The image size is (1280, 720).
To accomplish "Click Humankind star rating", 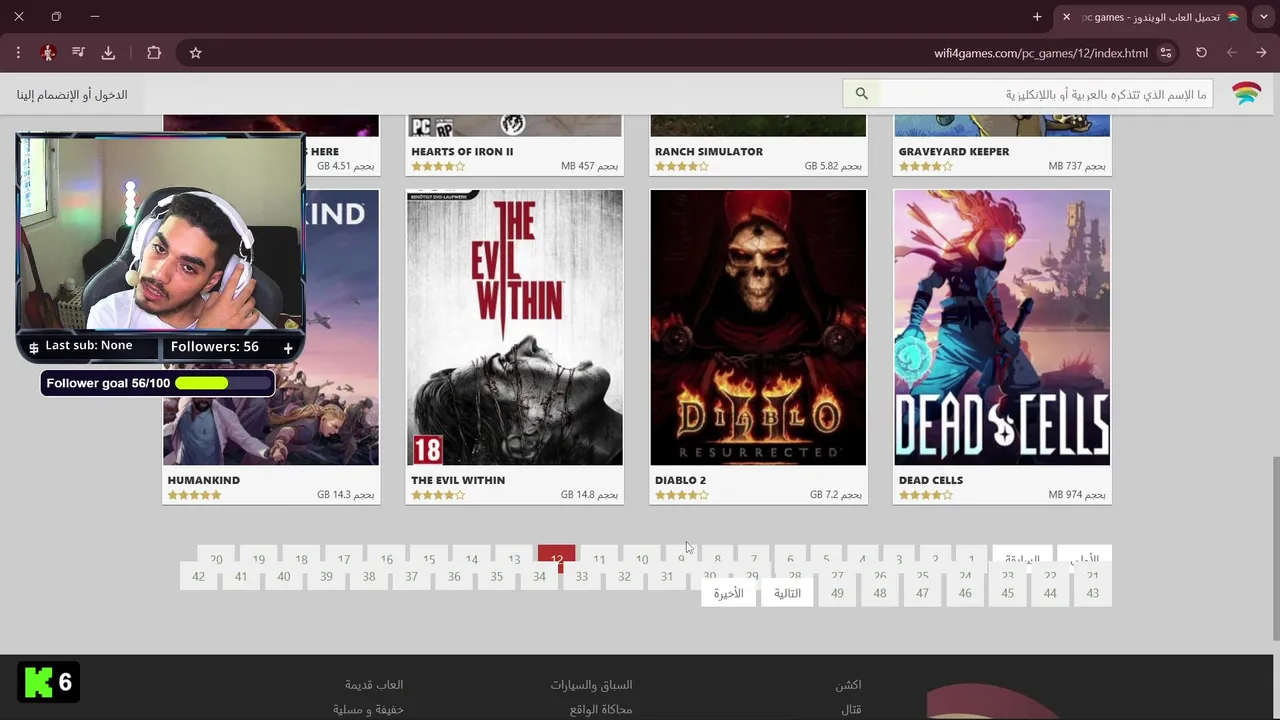I will tap(194, 495).
